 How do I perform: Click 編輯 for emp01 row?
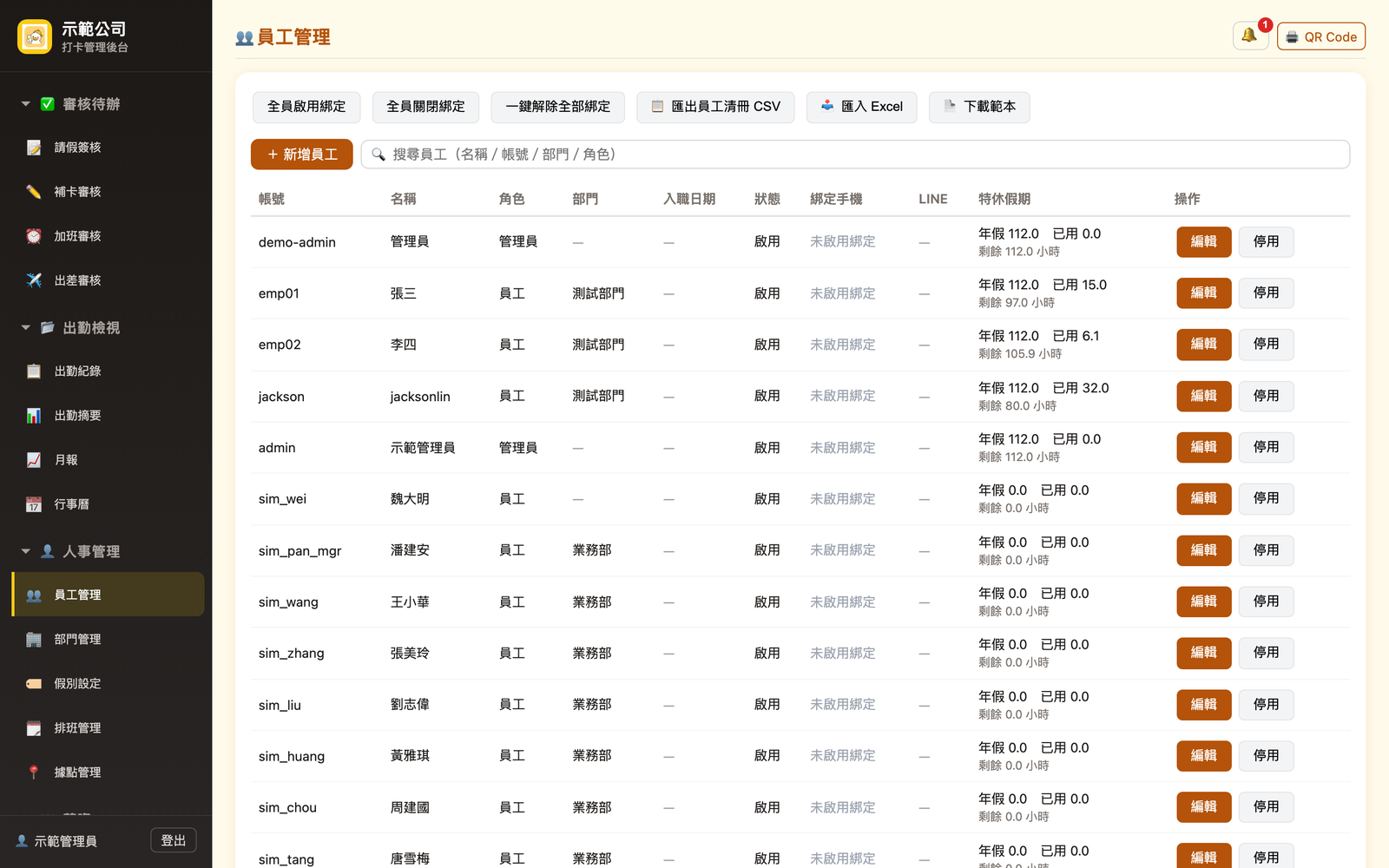tap(1204, 293)
